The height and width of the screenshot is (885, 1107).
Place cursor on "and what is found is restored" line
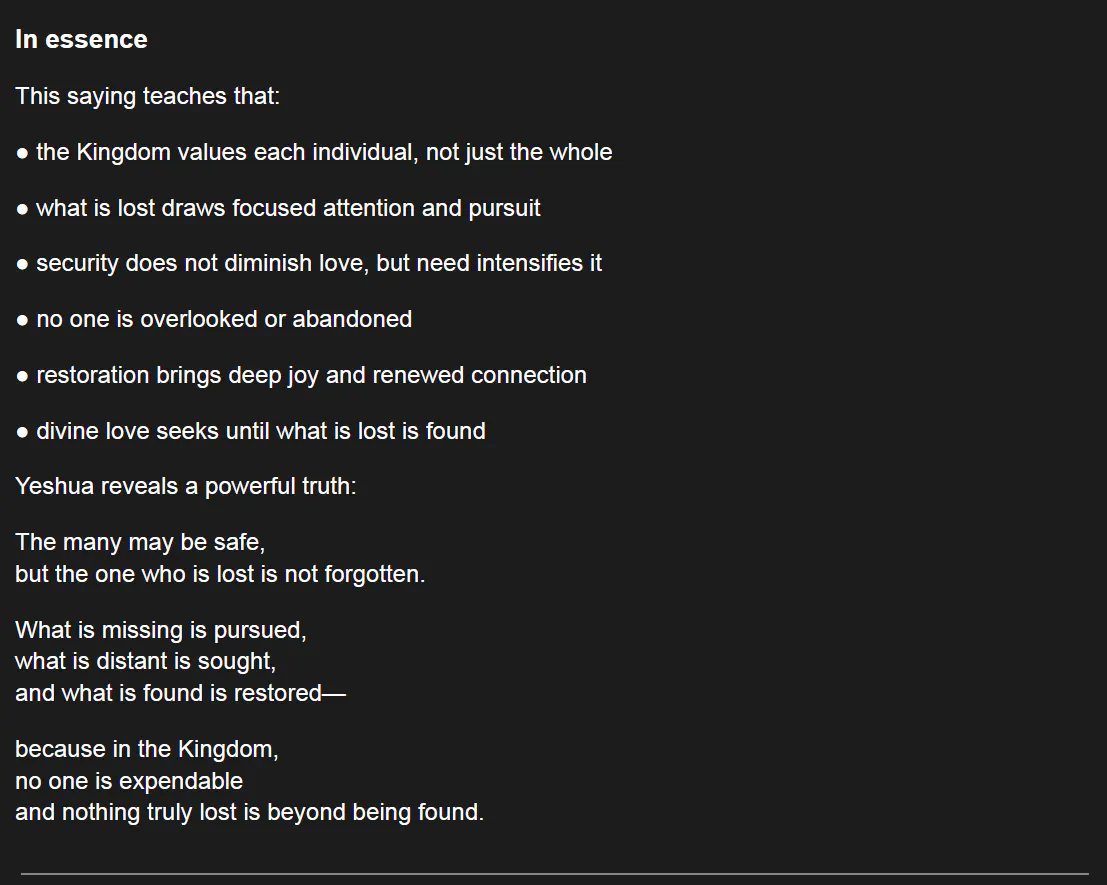pyautogui.click(x=180, y=693)
